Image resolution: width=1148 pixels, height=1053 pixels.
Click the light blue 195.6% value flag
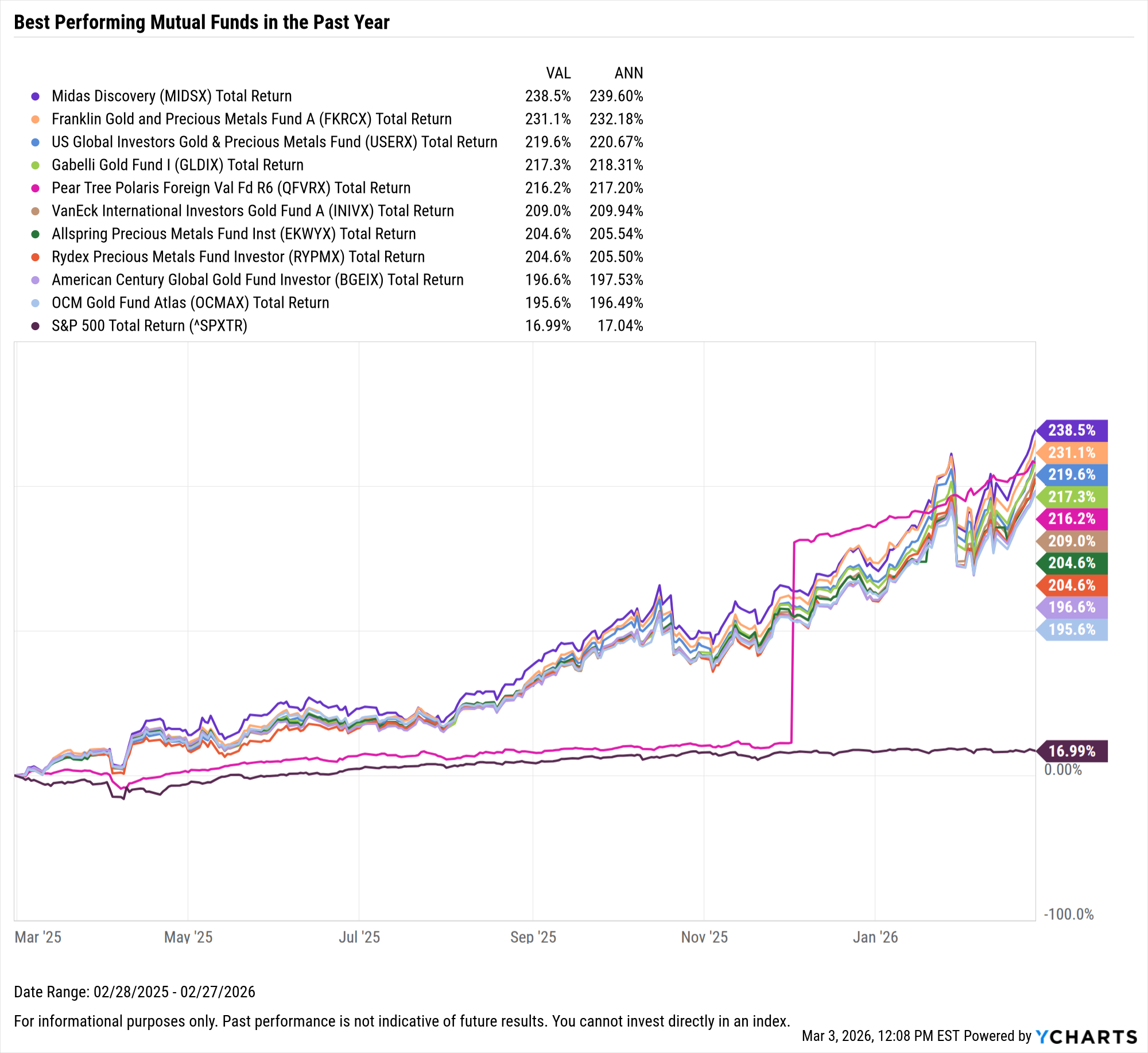click(x=1072, y=629)
